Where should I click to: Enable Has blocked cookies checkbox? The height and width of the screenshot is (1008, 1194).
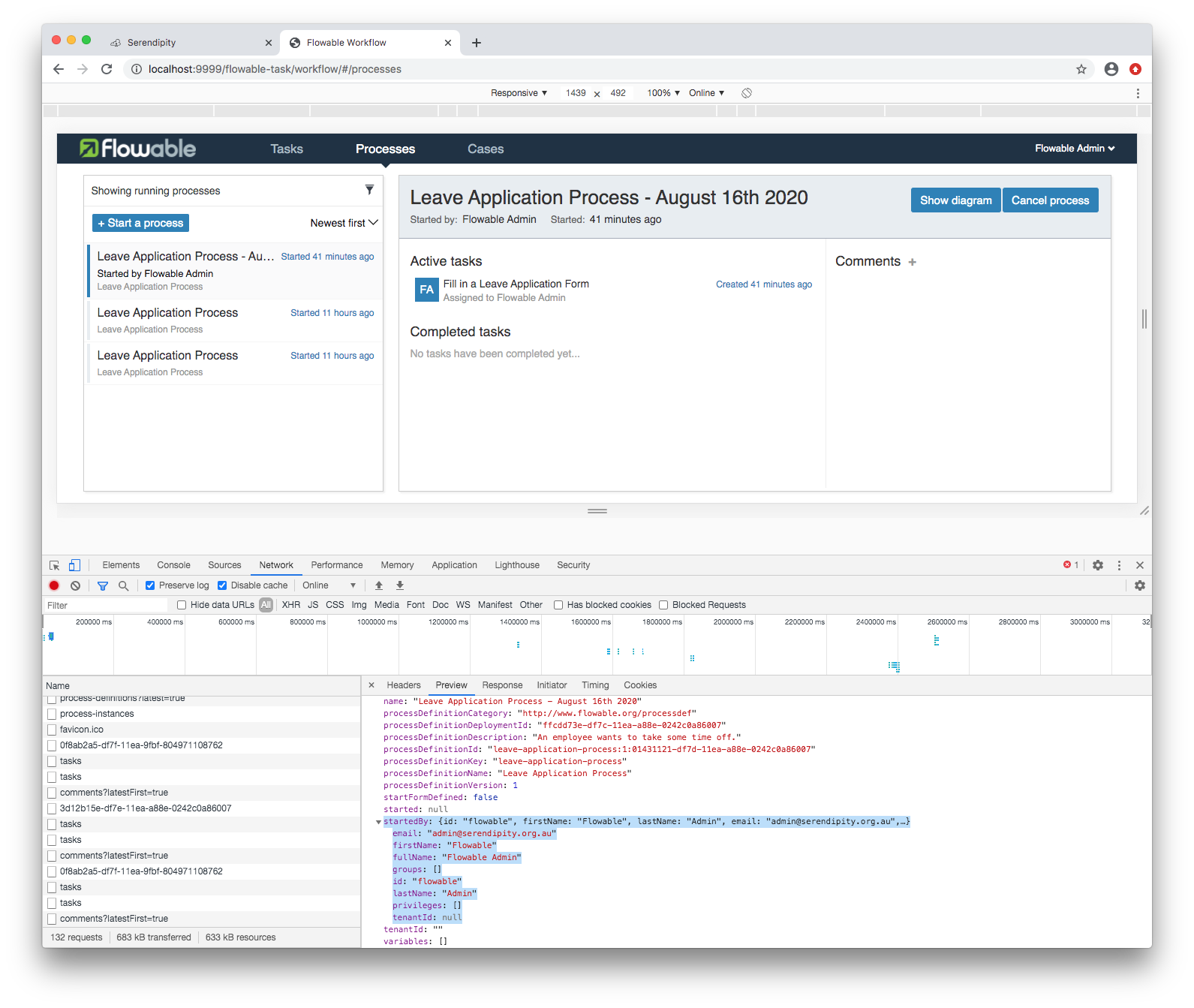coord(558,605)
